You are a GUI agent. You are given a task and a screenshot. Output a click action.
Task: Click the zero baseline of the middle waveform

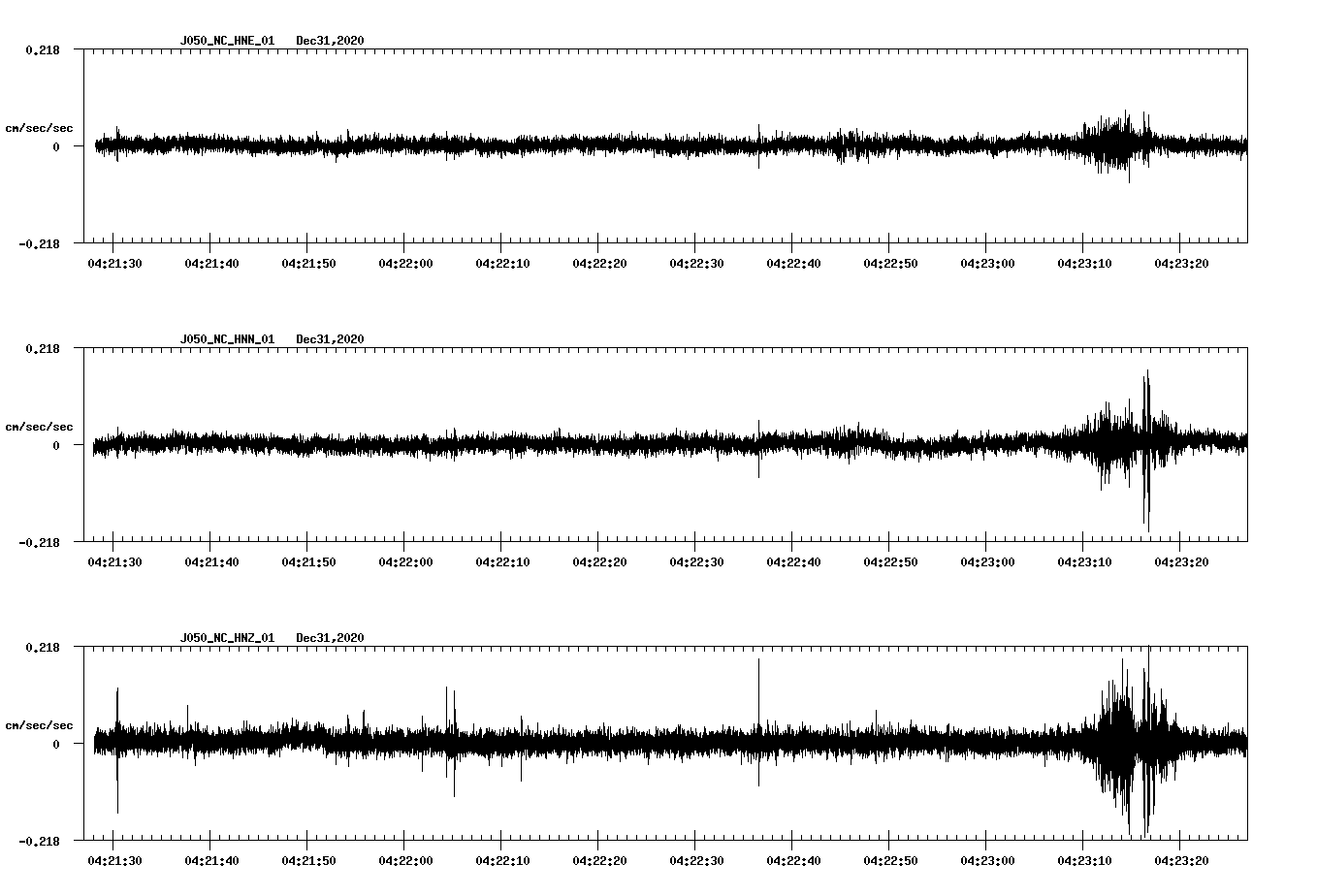[x=582, y=445]
